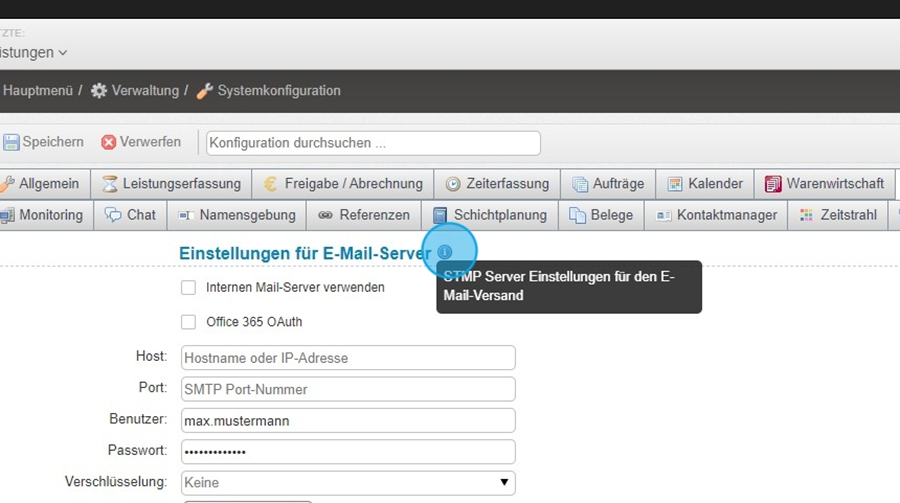The height and width of the screenshot is (503, 900).
Task: Go to Hauptmenü in breadcrumb
Action: tap(38, 91)
